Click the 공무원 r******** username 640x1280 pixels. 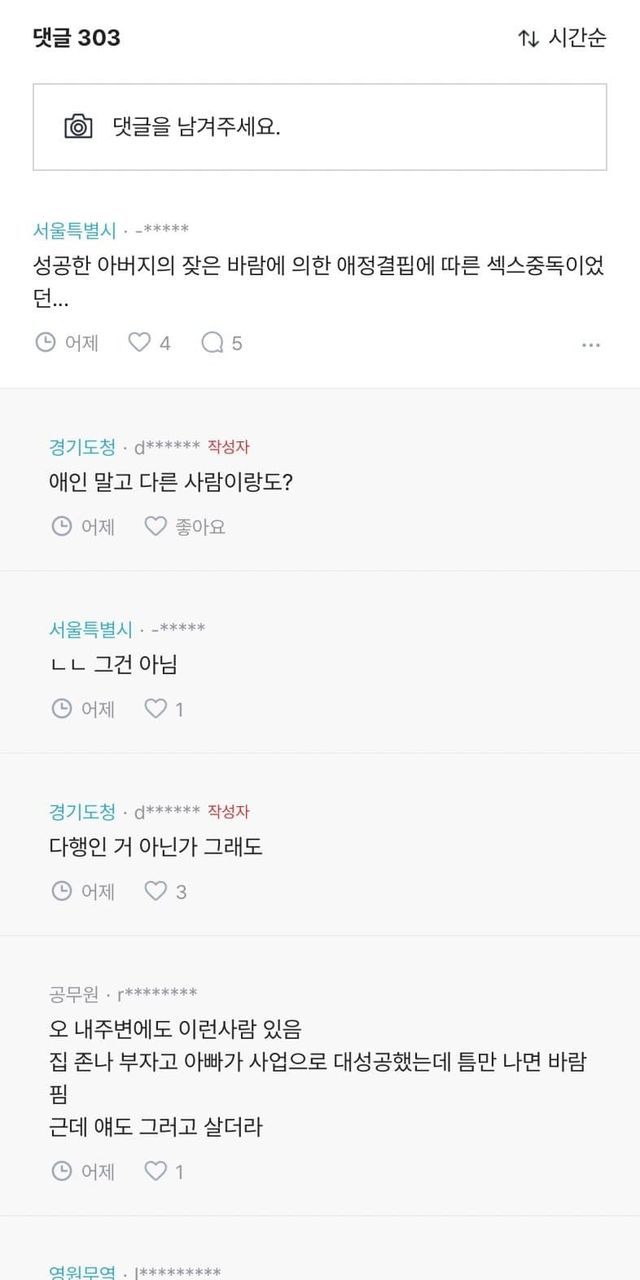coord(157,994)
